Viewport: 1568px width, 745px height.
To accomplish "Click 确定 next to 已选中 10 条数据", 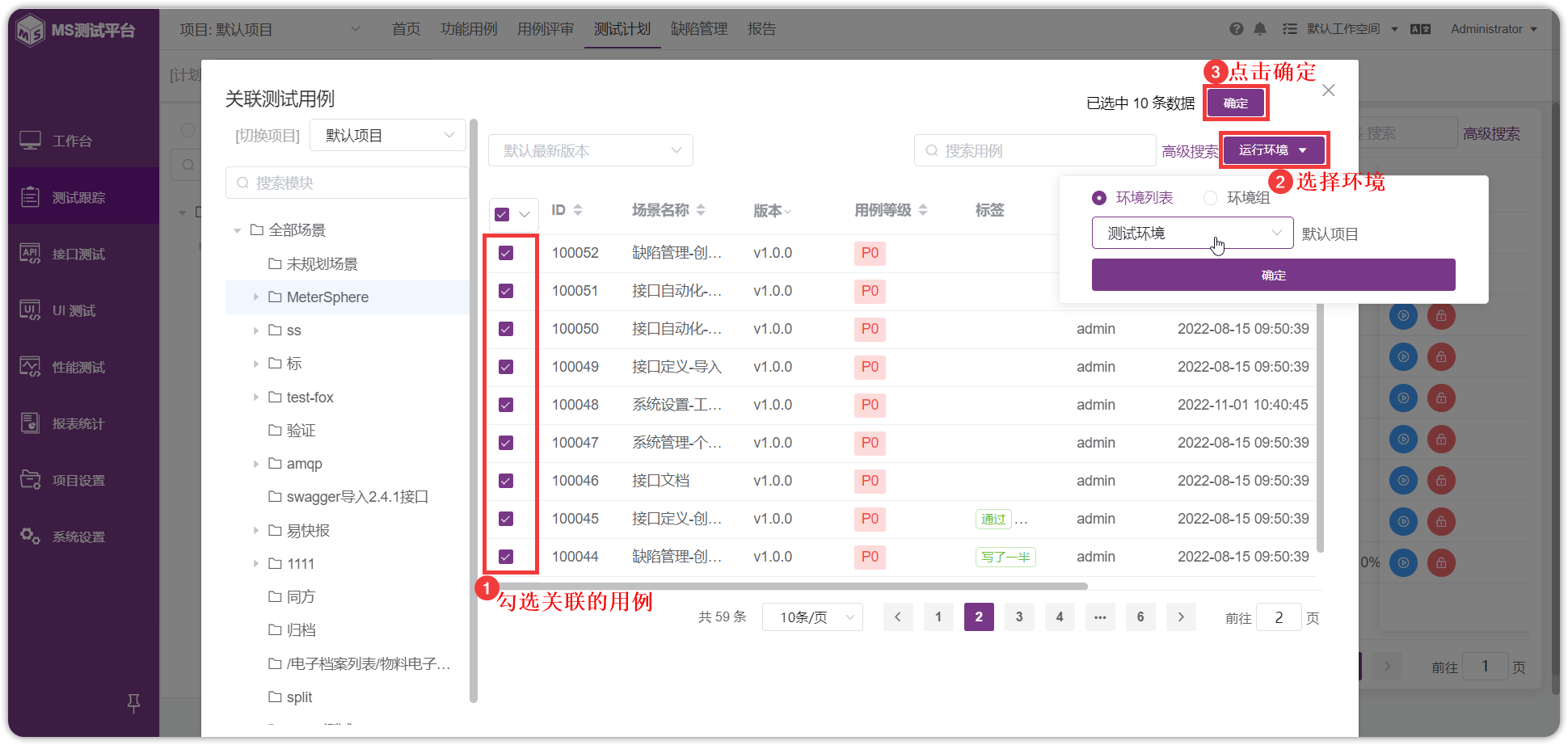I will 1236,103.
